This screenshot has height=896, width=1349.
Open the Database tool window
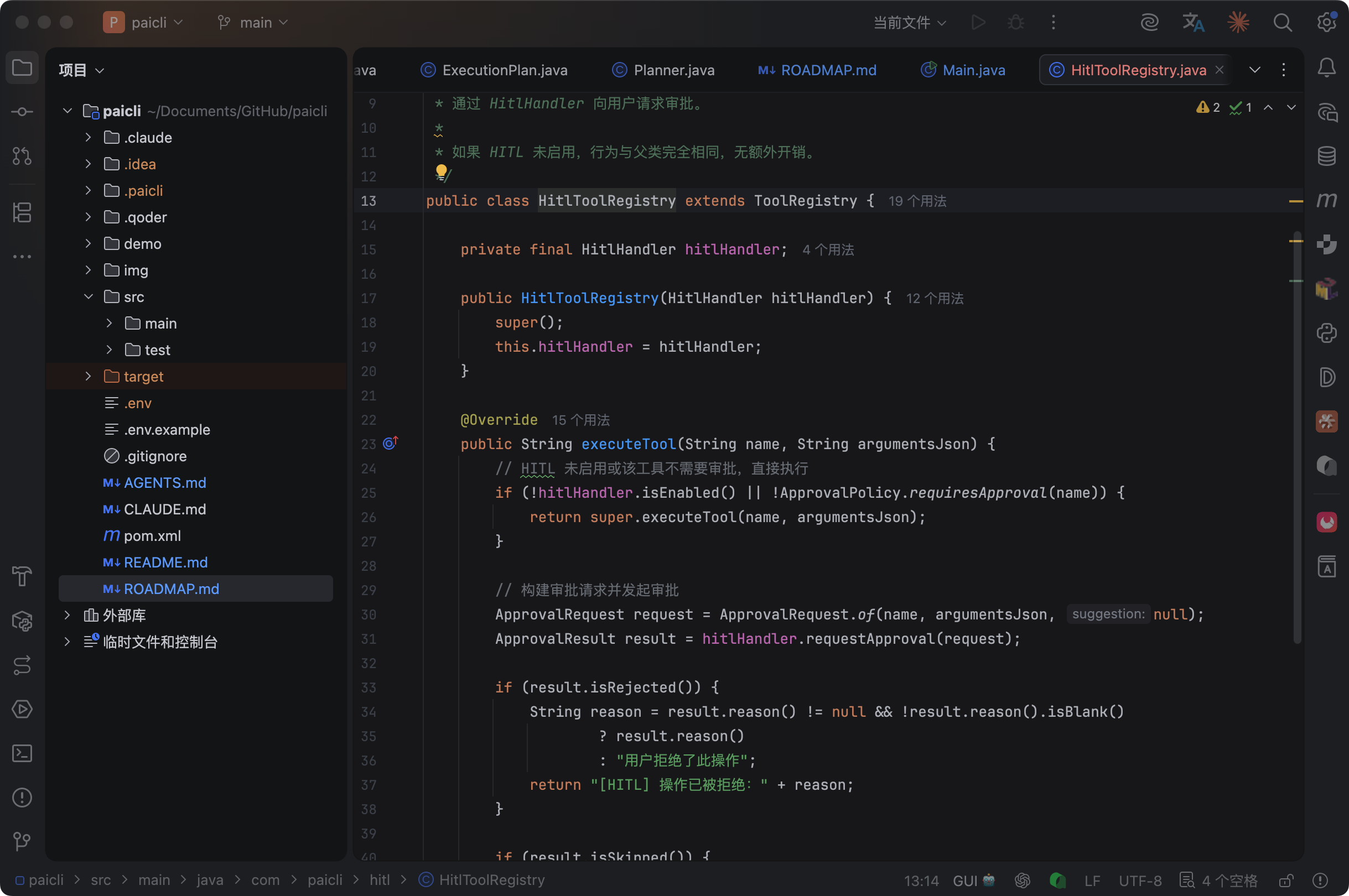click(1326, 156)
